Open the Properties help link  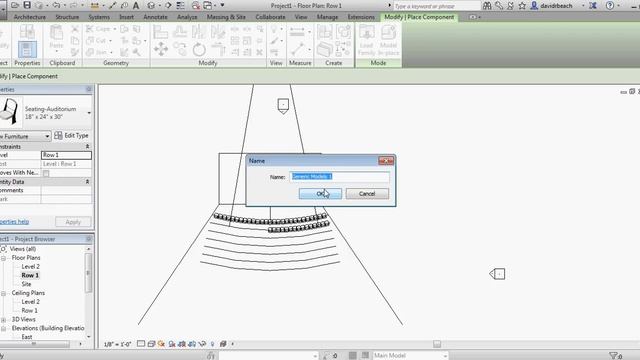[14, 222]
